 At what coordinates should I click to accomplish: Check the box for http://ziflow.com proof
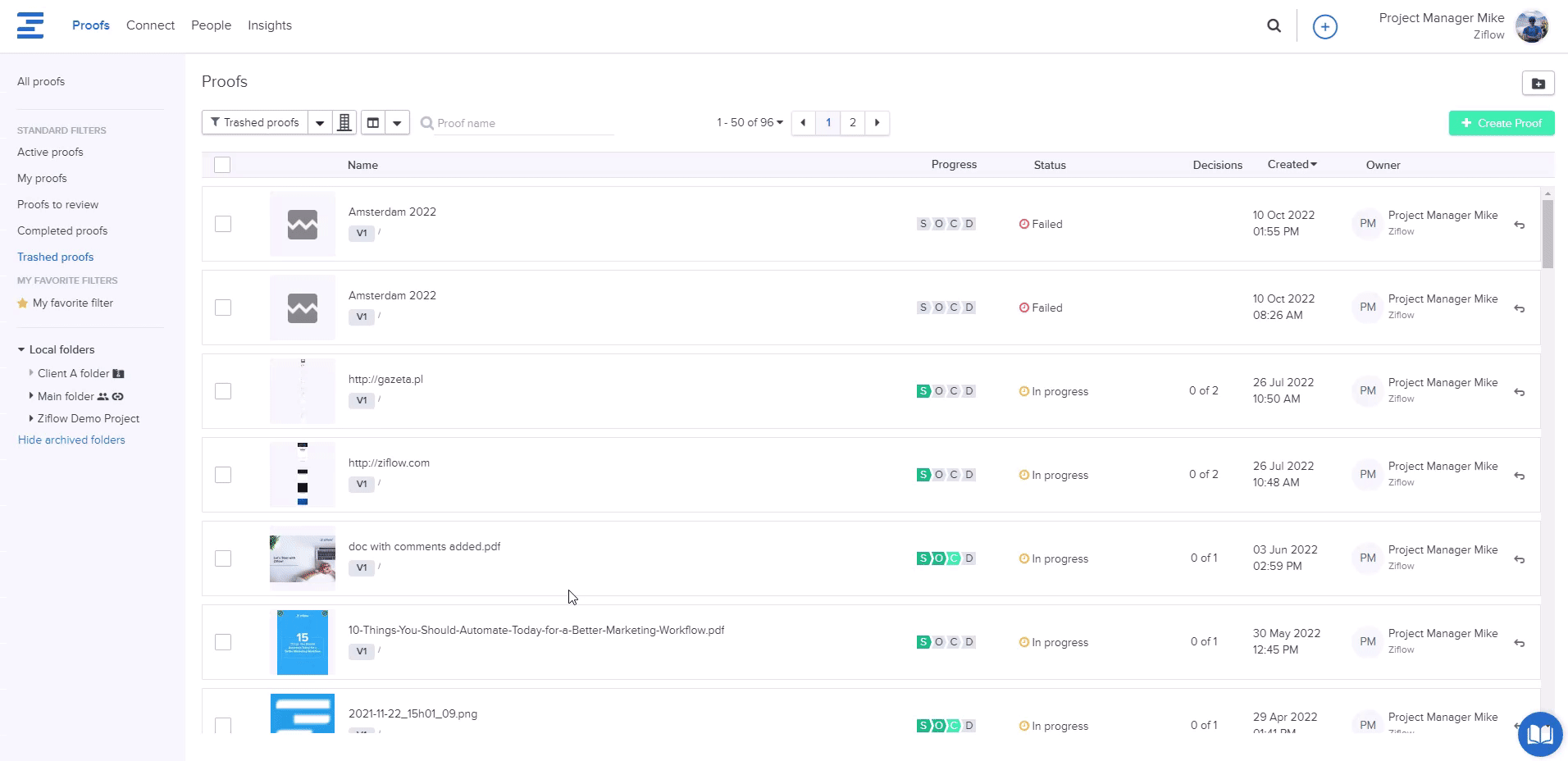point(223,475)
